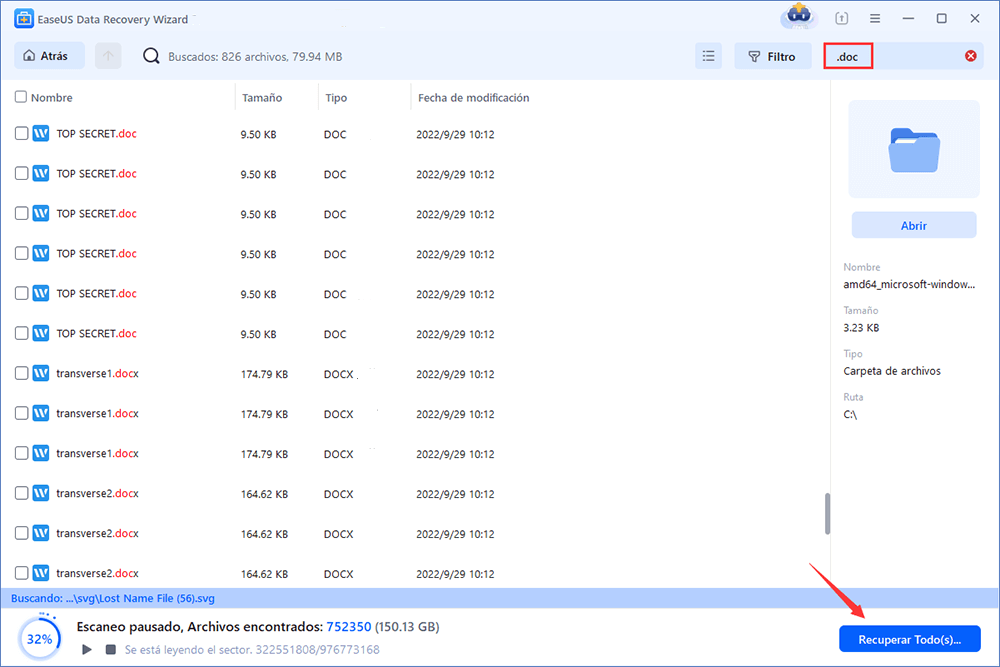Click the vertical scrollbar thumb of file list
This screenshot has height=667, width=1000.
[x=827, y=513]
